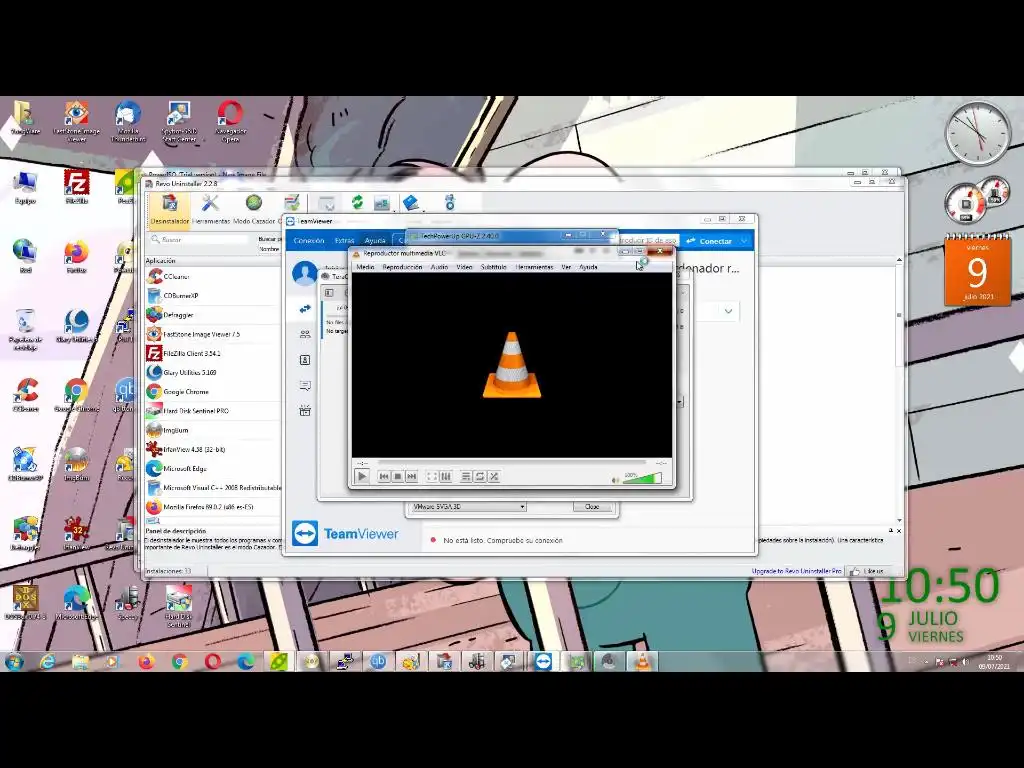Click Revo blue book help icon
Viewport: 1024px width, 768px height.
click(x=411, y=203)
